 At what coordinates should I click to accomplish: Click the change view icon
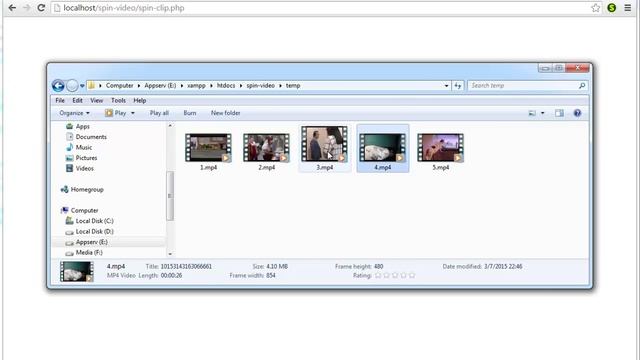[x=532, y=113]
